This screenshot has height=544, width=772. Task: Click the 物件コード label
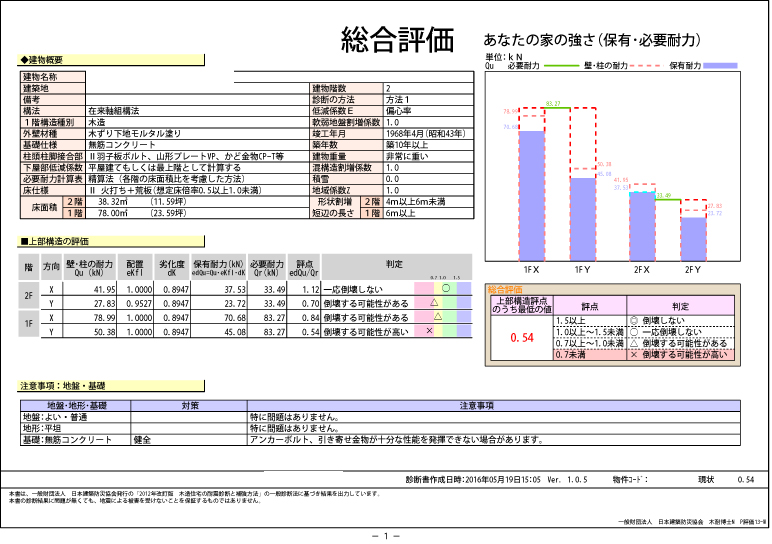pyautogui.click(x=630, y=480)
